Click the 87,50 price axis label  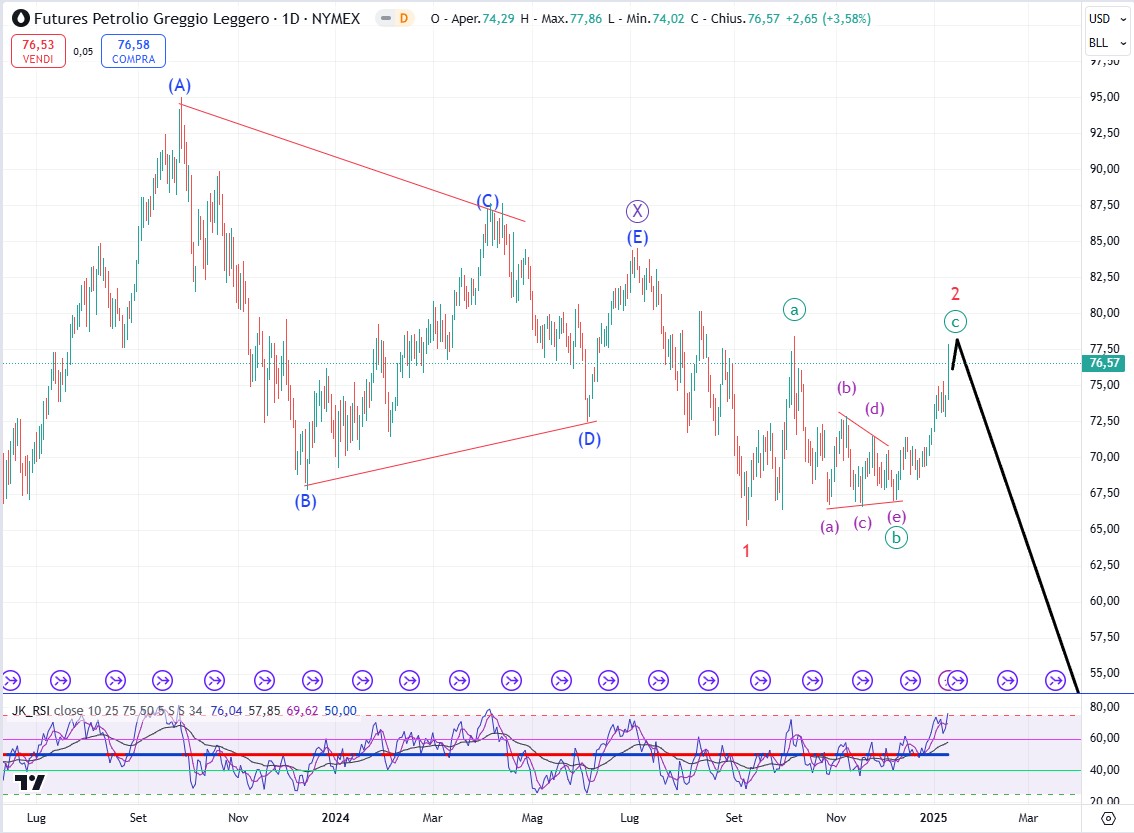tap(1104, 205)
